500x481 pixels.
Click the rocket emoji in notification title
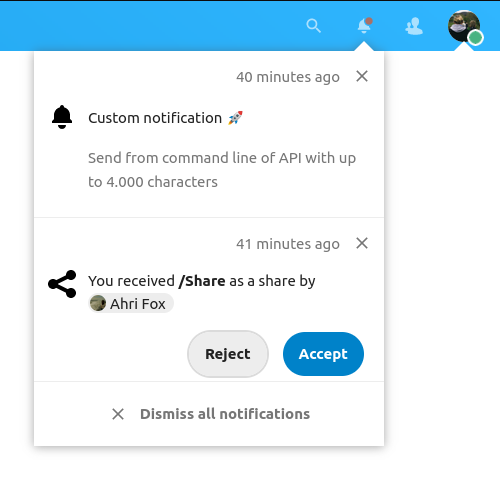(x=235, y=118)
